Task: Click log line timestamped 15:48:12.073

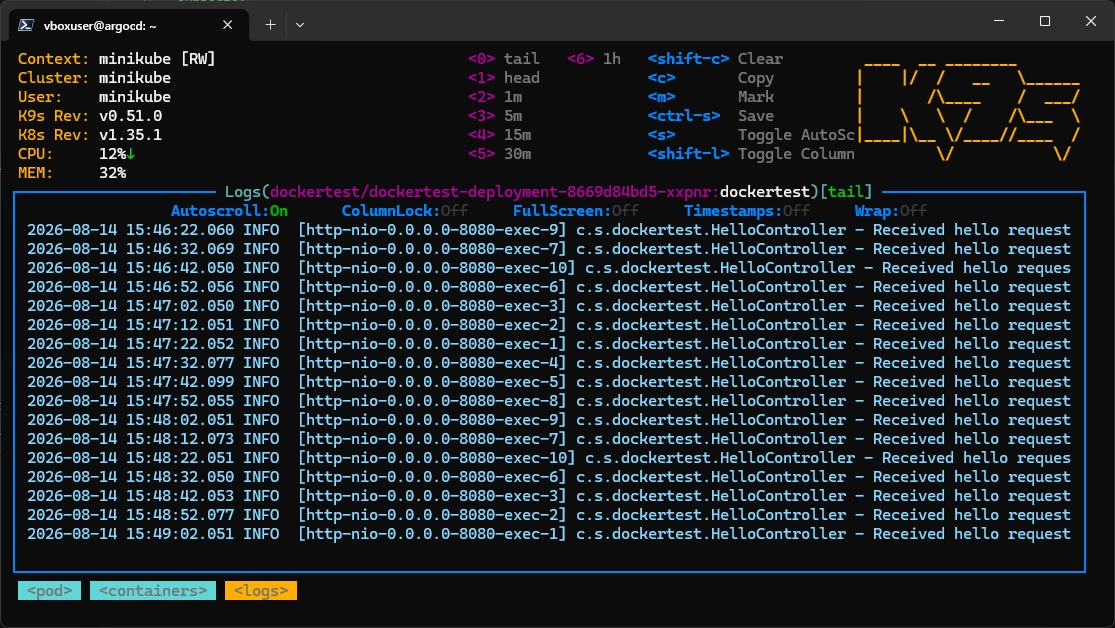Action: [x=549, y=439]
